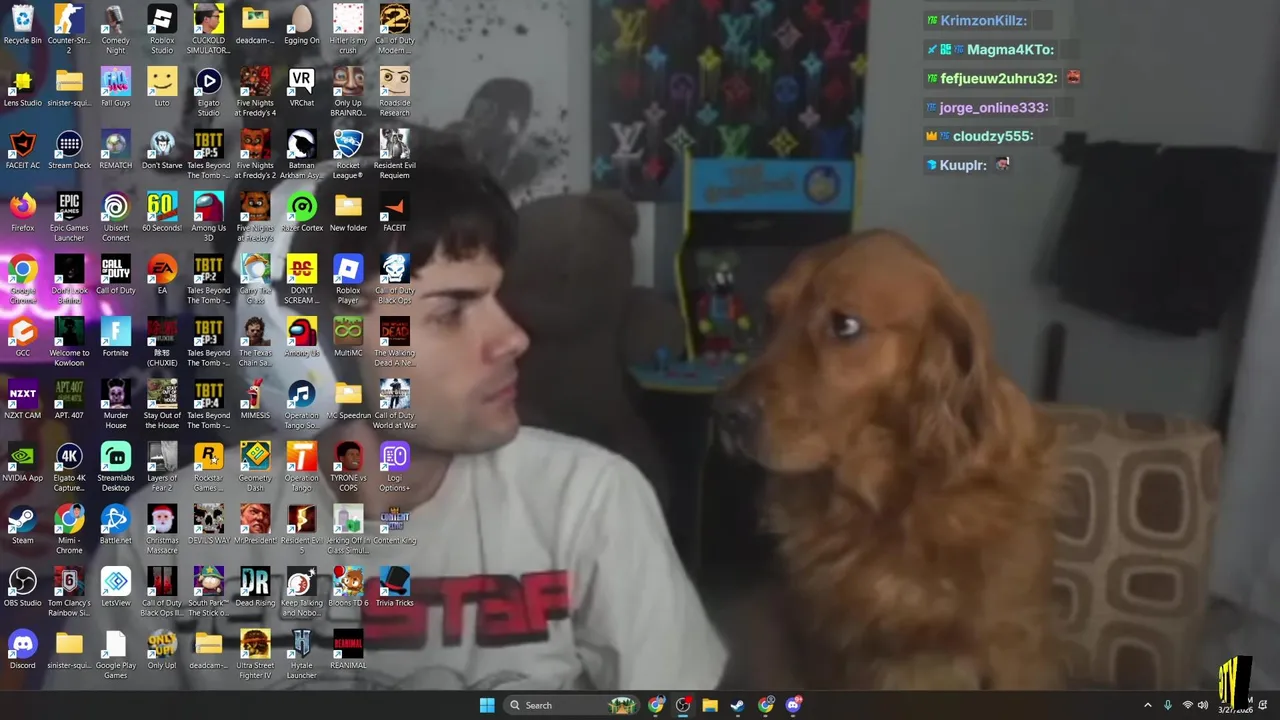Image resolution: width=1280 pixels, height=720 pixels.
Task: Open the Egging On desktop shortcut
Action: 301,25
